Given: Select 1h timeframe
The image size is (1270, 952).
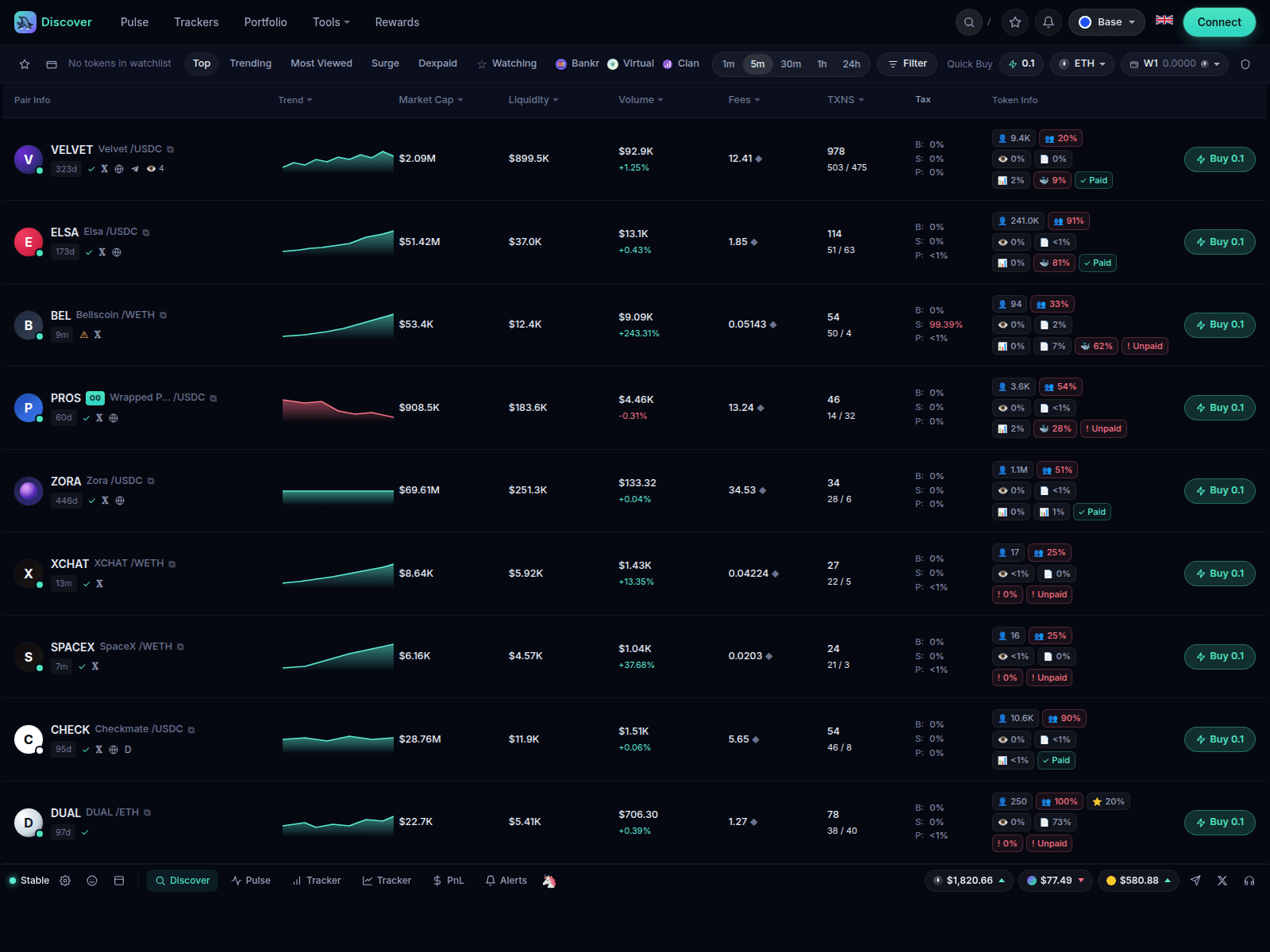Looking at the screenshot, I should (x=822, y=64).
